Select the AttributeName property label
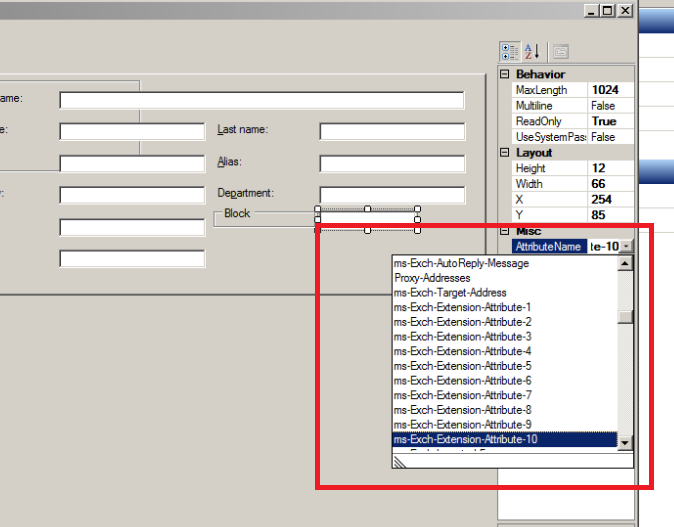 pyautogui.click(x=549, y=246)
